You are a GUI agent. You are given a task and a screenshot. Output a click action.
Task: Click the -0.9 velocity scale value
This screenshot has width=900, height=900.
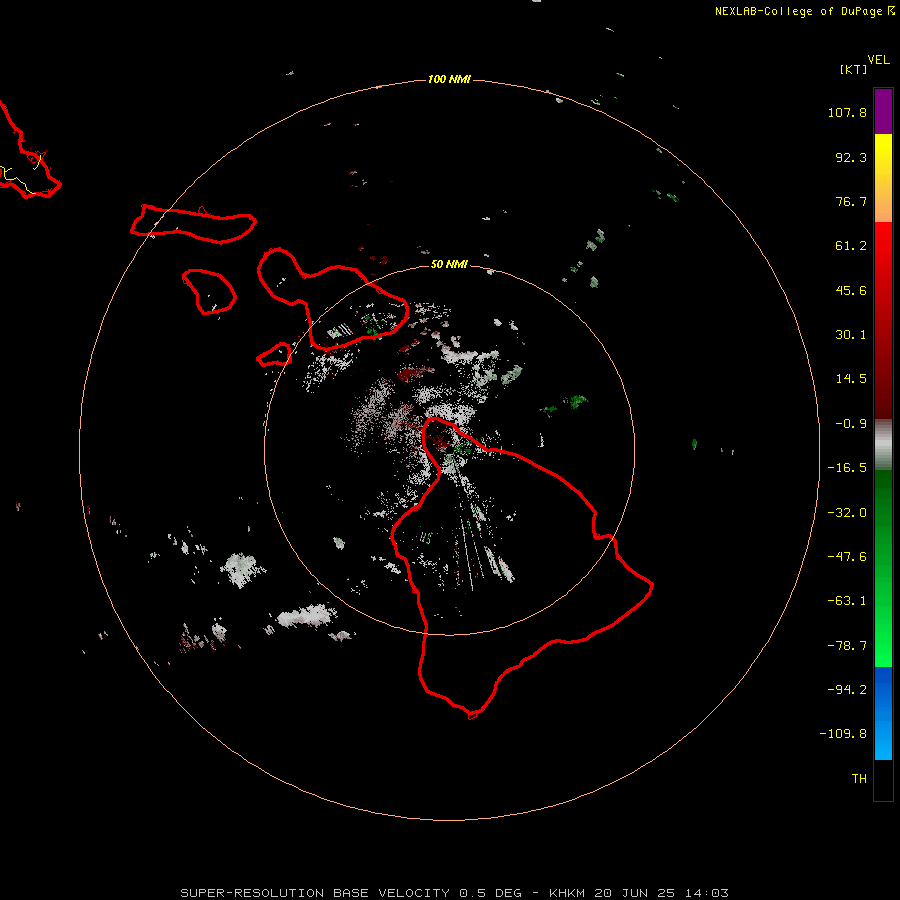coord(851,424)
